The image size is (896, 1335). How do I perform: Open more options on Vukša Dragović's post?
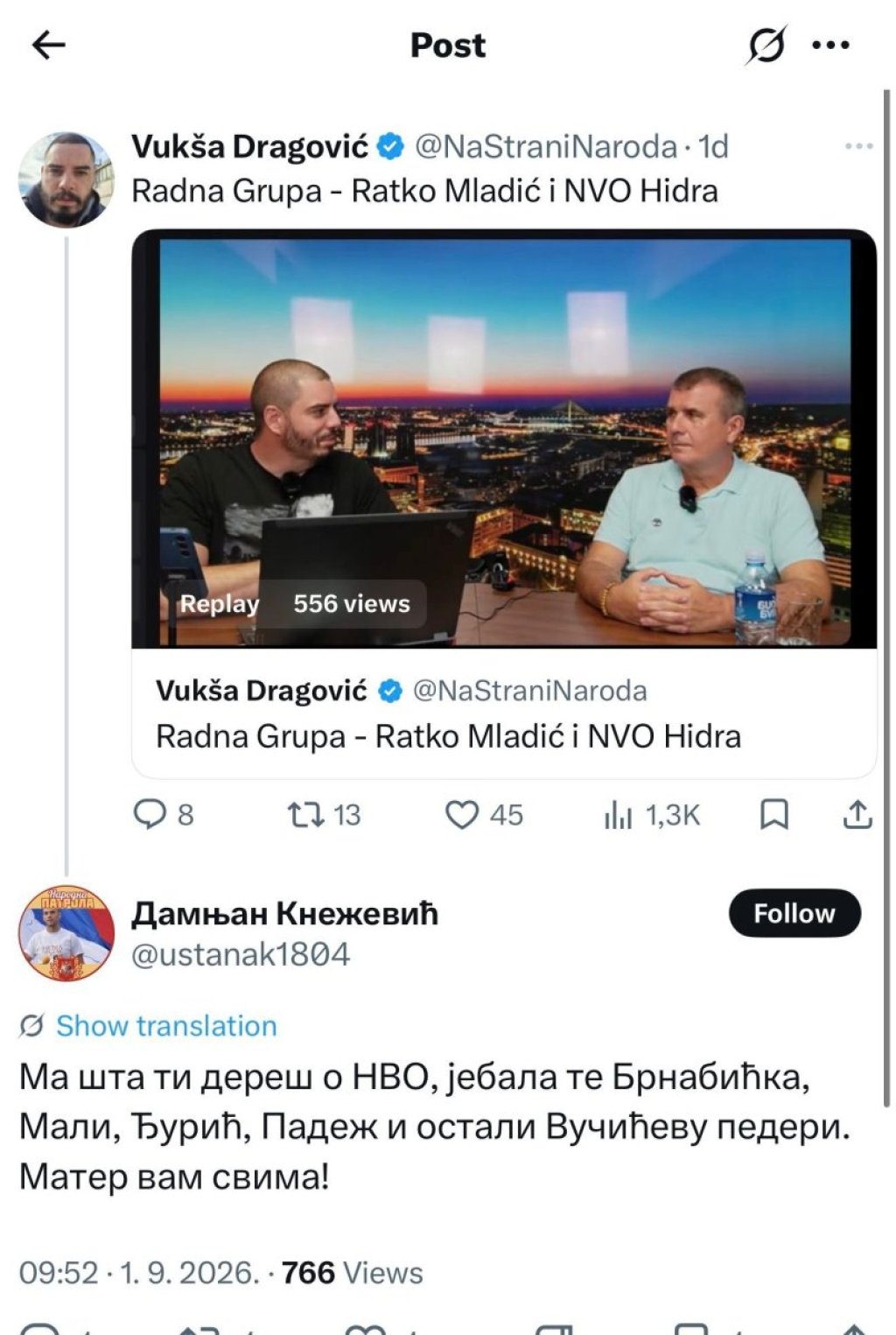click(858, 146)
